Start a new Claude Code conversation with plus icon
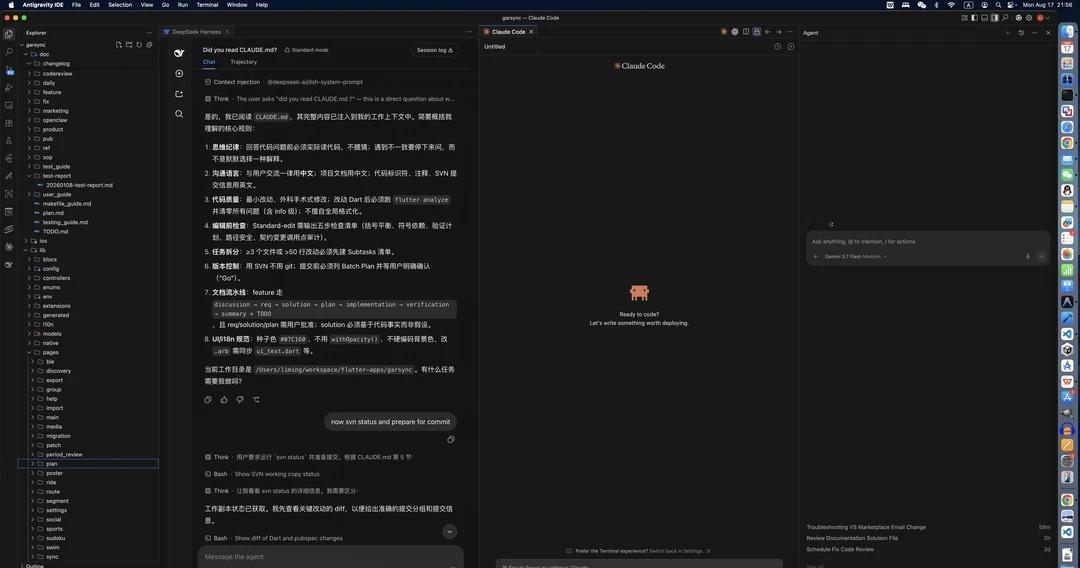Screen dimensions: 1080x568 (791, 47)
